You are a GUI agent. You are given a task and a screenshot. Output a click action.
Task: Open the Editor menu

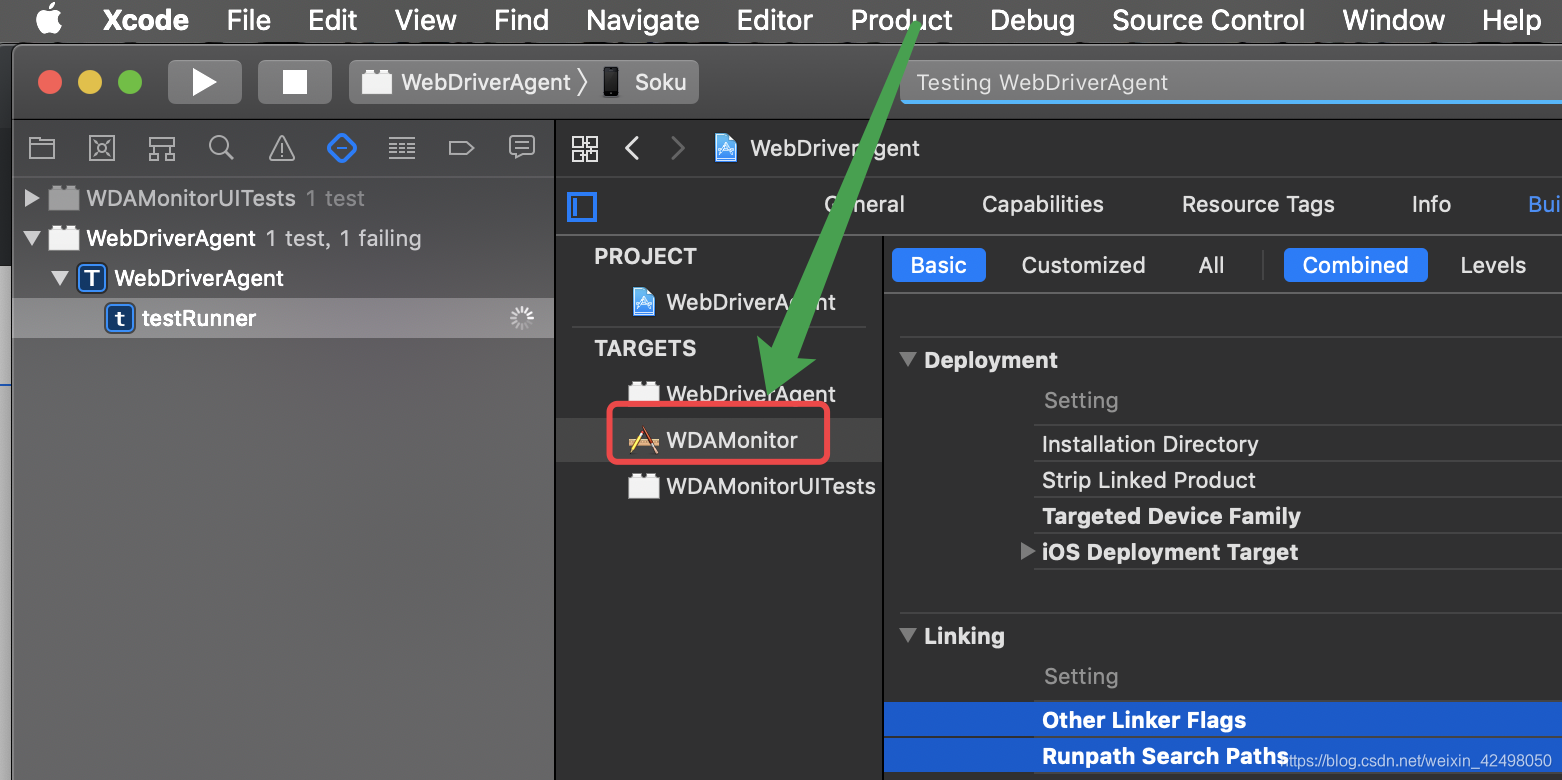(x=775, y=20)
